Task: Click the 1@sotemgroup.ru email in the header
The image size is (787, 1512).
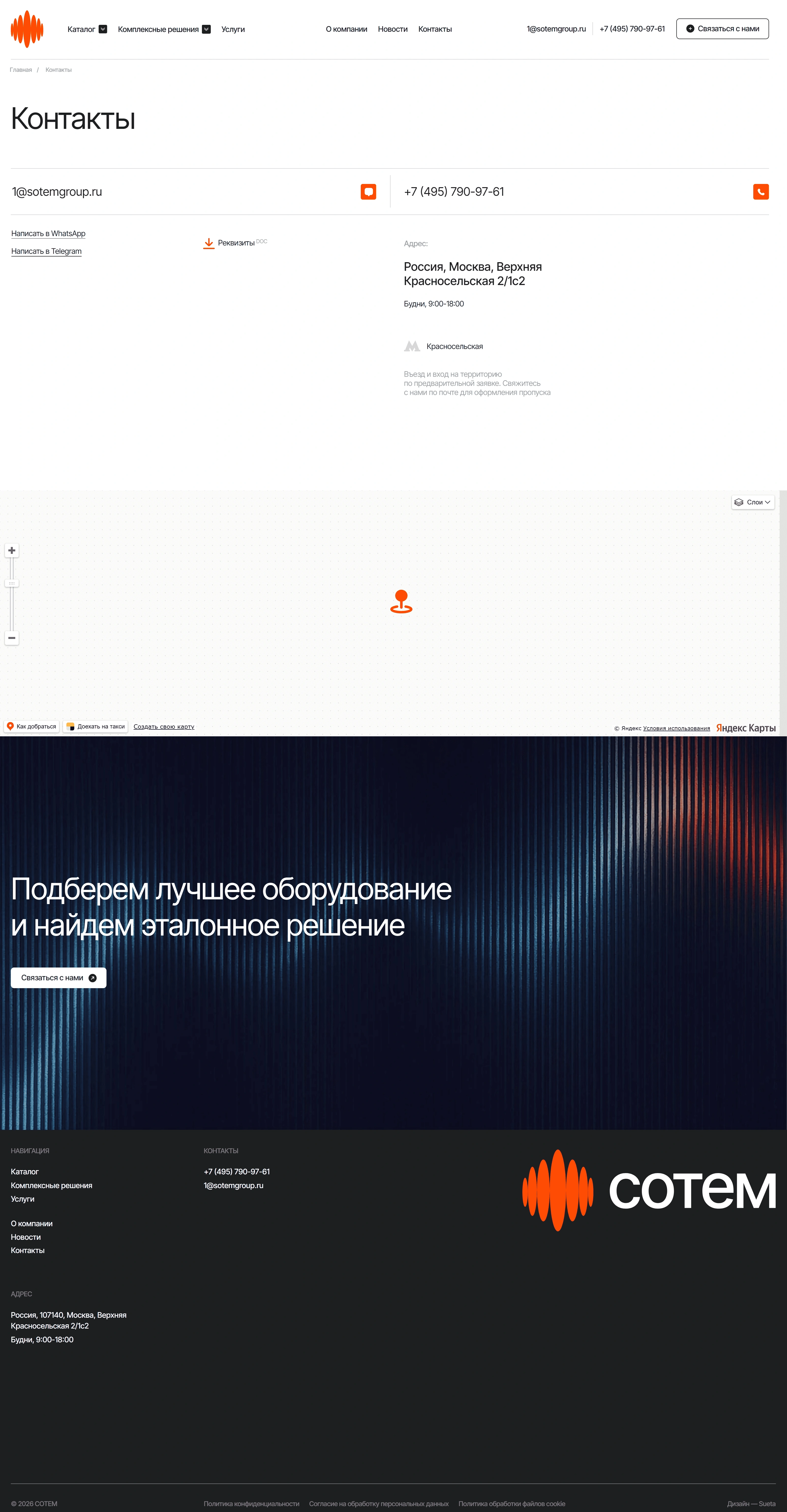Action: pyautogui.click(x=556, y=29)
